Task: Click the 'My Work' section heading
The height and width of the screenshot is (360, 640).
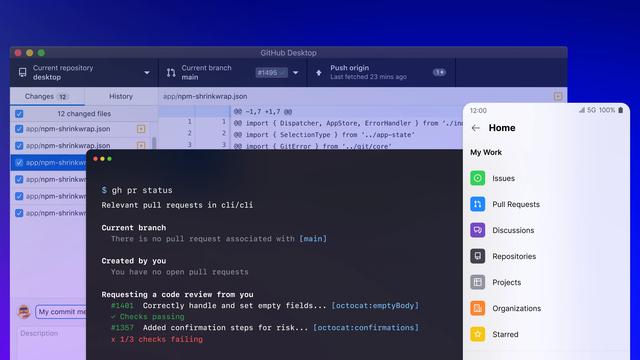Action: [486, 152]
